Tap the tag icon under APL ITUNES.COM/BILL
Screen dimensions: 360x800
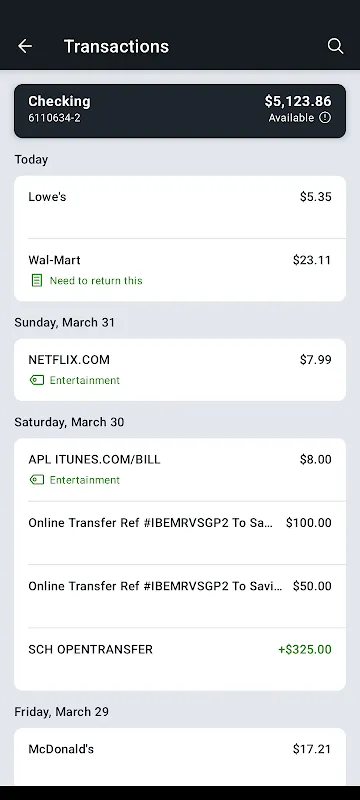(x=37, y=480)
